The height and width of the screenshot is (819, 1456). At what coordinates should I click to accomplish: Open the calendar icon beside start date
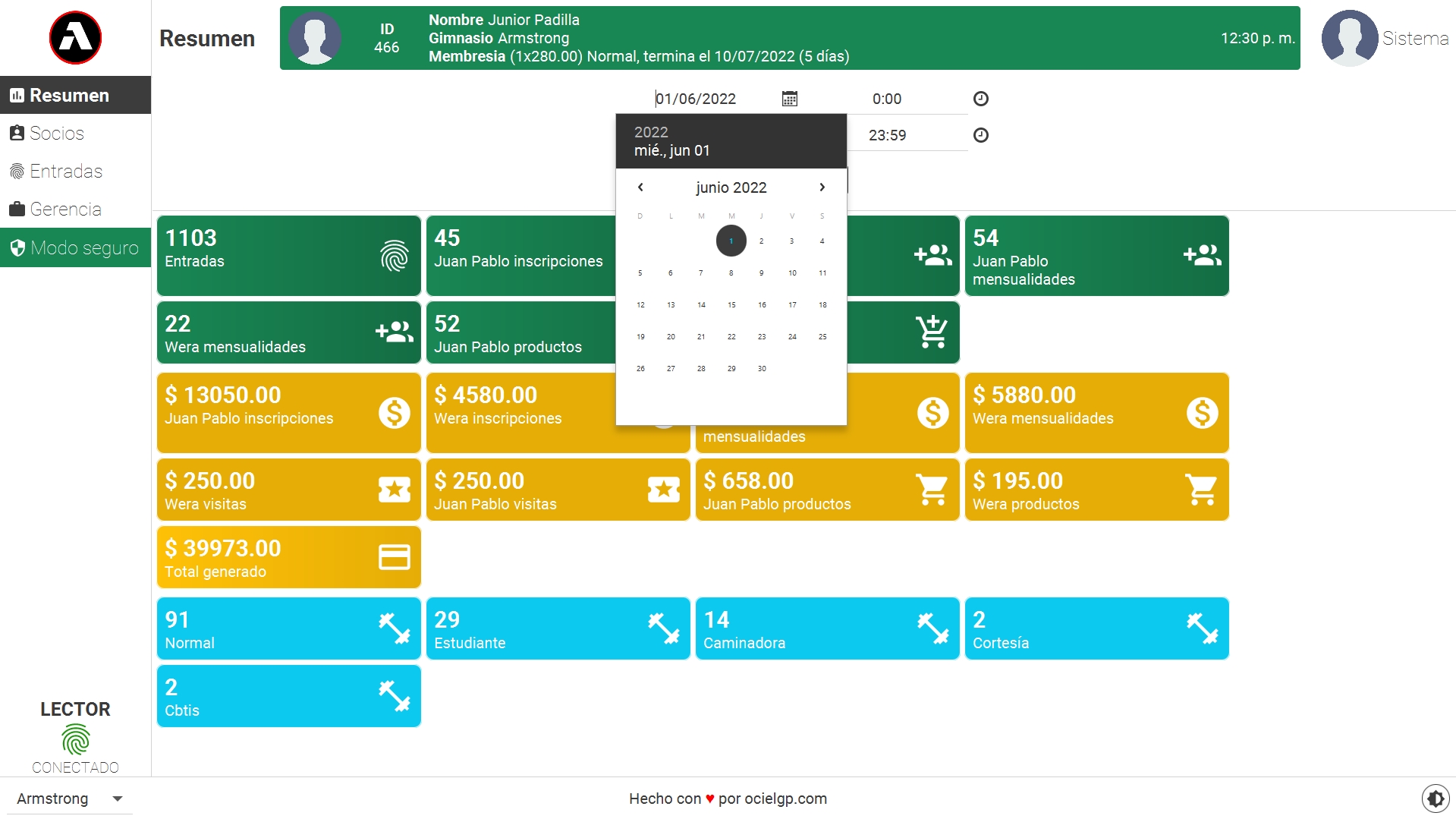790,99
